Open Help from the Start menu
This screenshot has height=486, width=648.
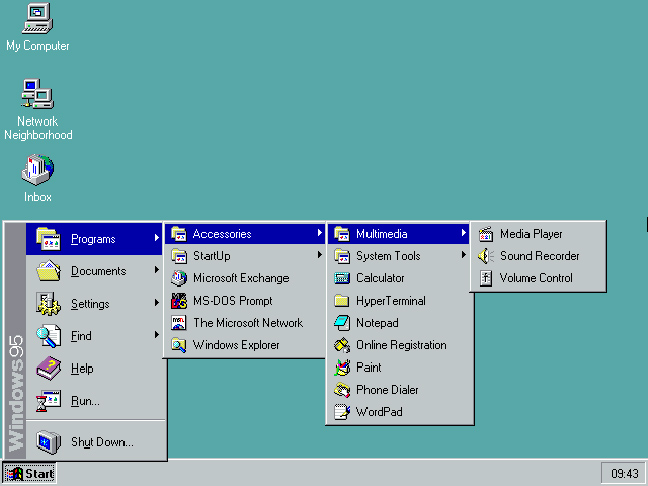[81, 369]
